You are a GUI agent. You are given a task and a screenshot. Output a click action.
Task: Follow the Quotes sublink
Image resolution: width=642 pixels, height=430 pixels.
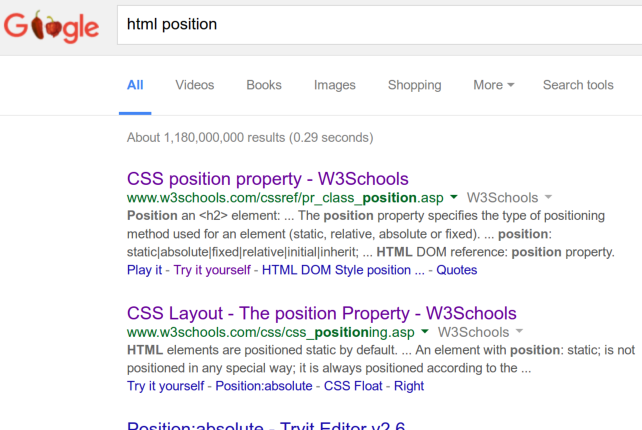point(457,270)
